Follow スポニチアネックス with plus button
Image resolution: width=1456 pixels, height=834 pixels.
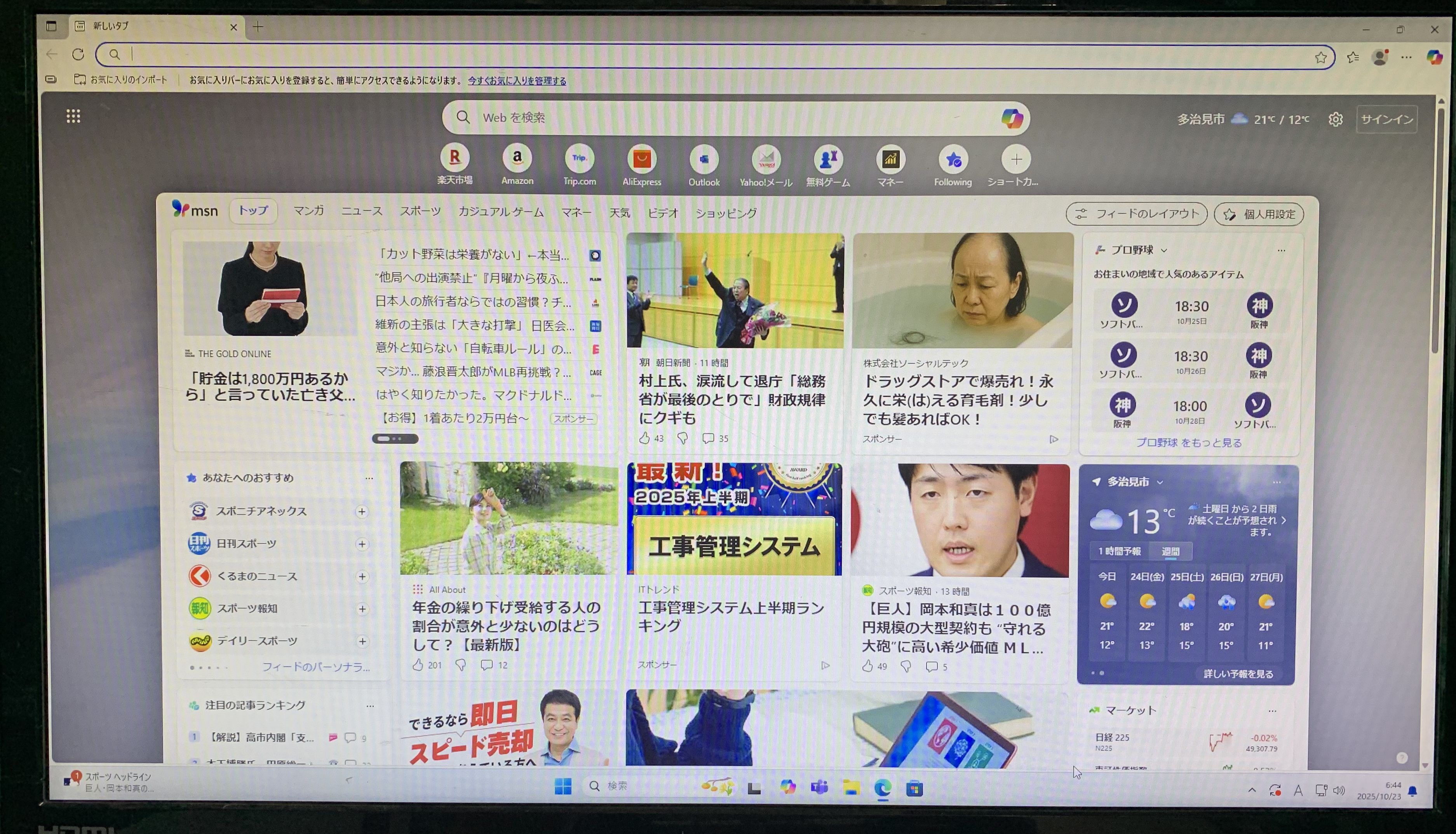point(362,511)
